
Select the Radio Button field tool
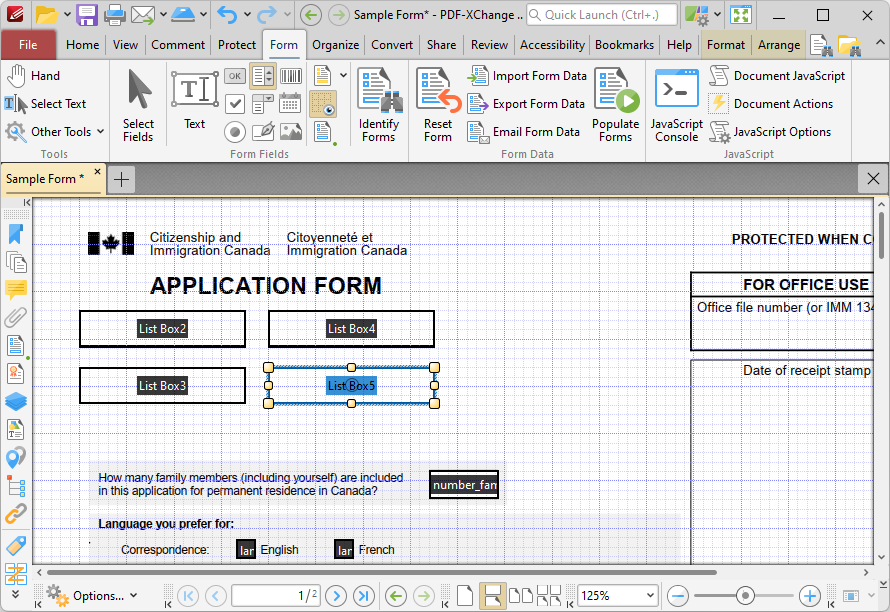235,132
